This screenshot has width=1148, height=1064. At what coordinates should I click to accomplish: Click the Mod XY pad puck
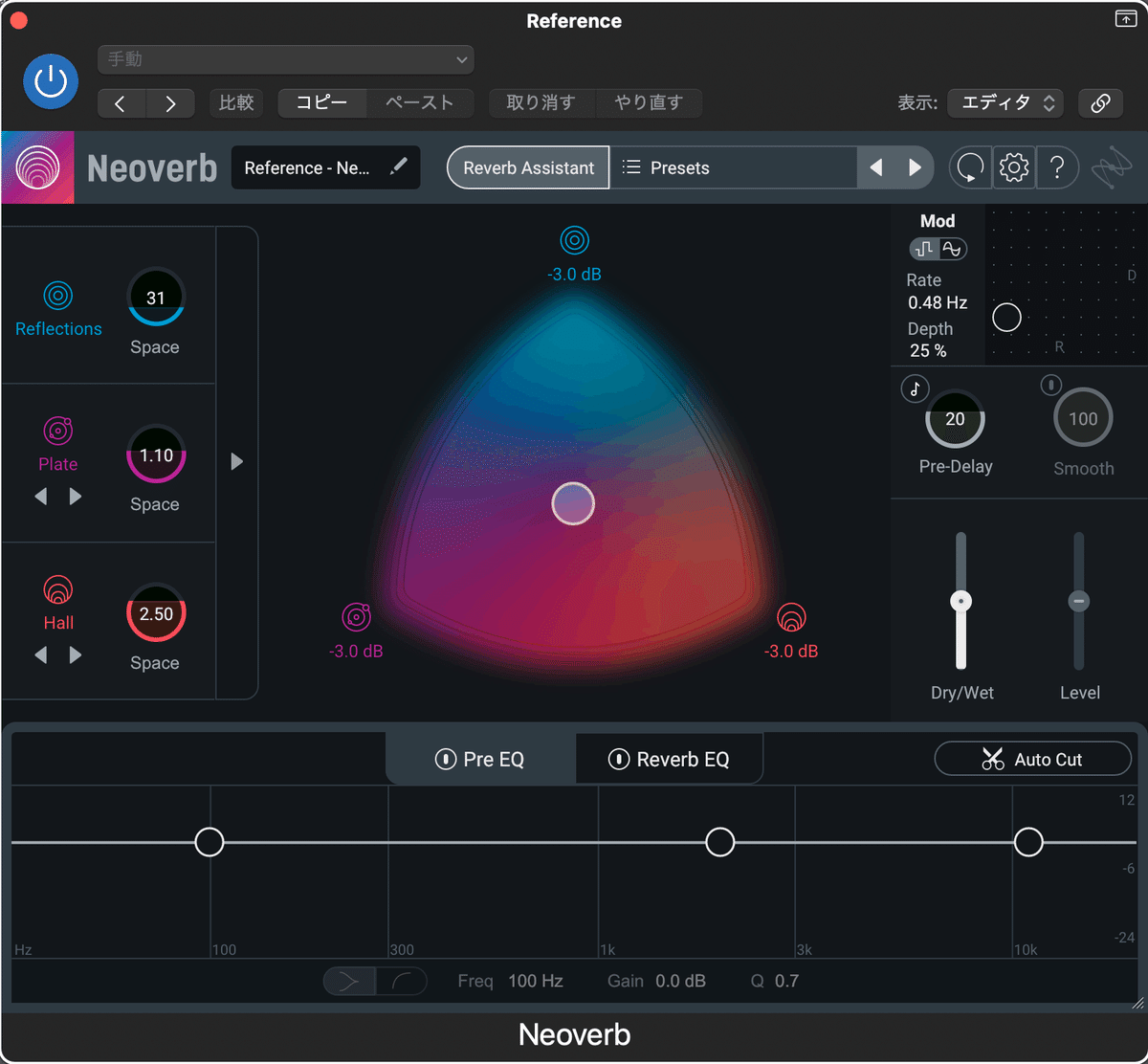1006,318
